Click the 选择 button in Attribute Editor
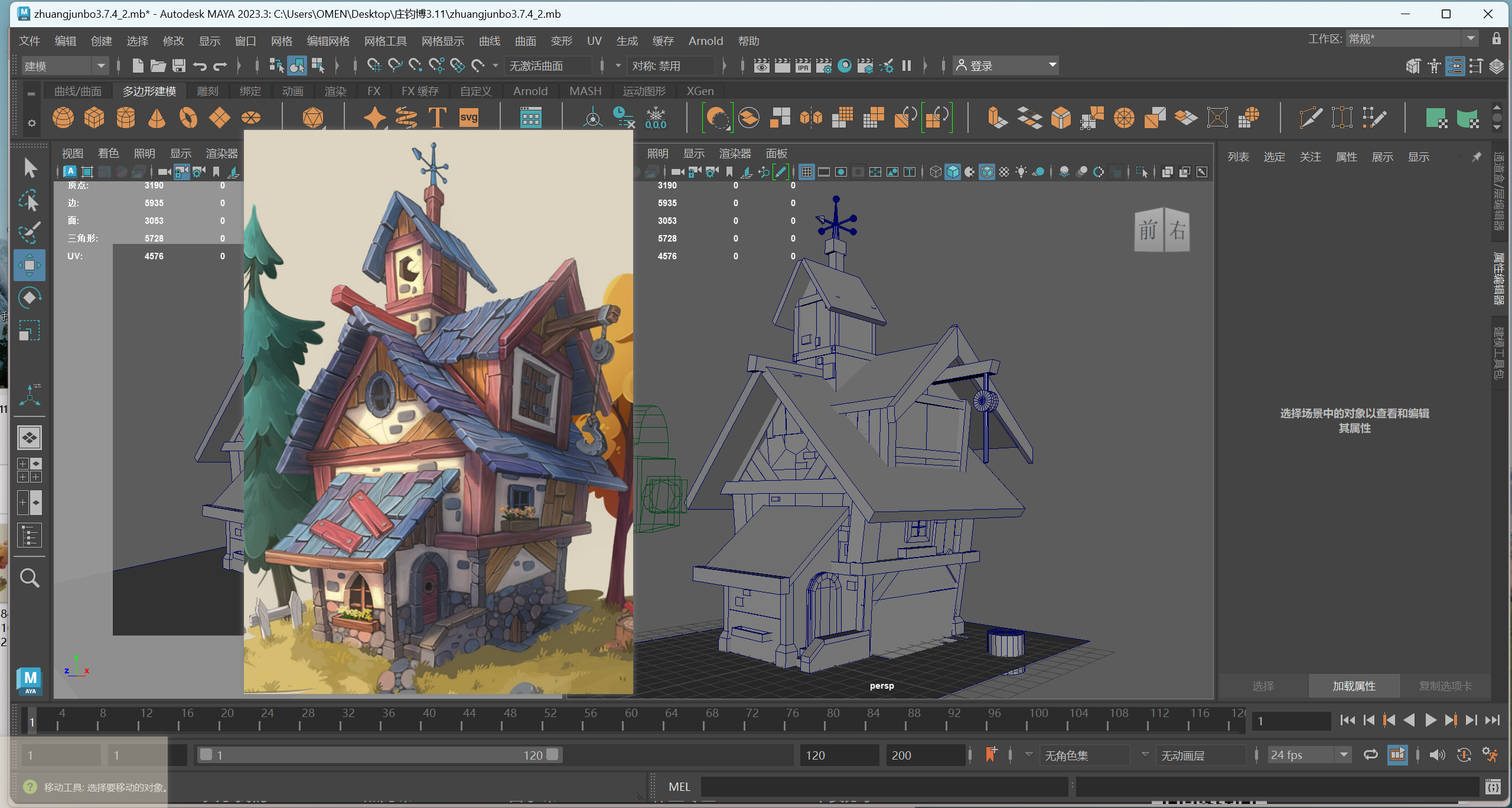This screenshot has height=808, width=1512. (x=1263, y=686)
